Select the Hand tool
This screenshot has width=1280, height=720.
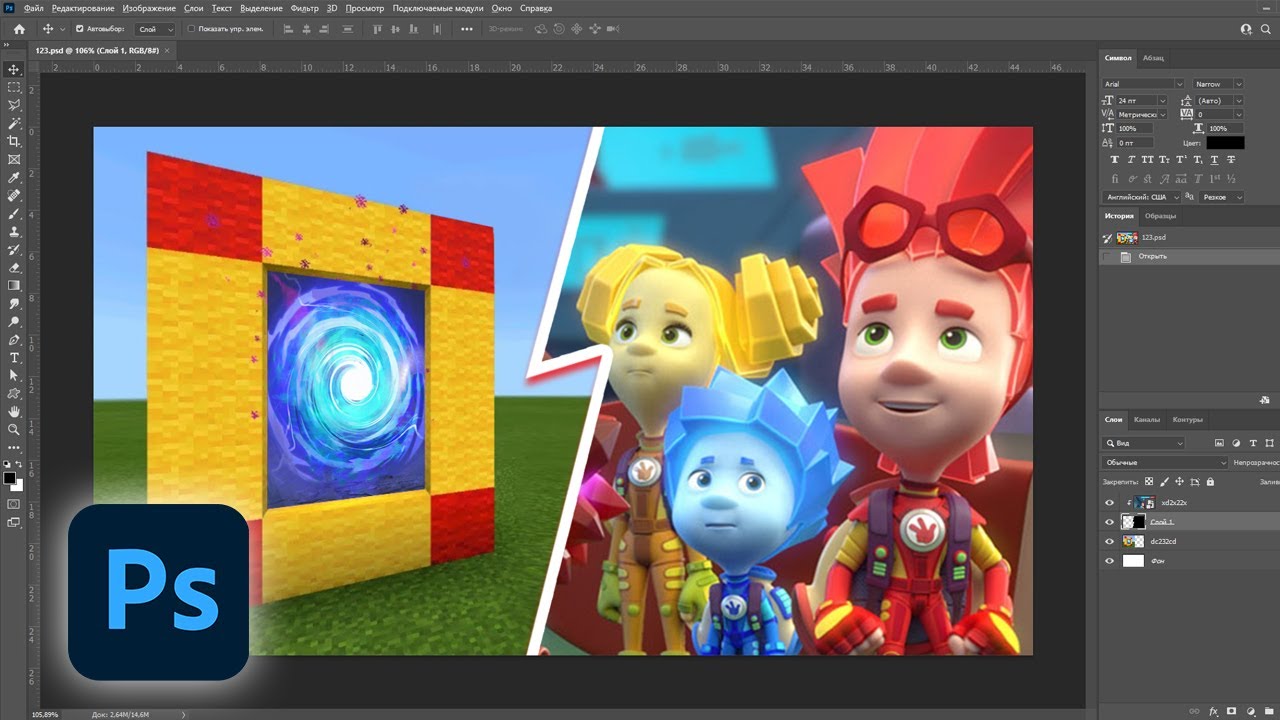pyautogui.click(x=14, y=411)
